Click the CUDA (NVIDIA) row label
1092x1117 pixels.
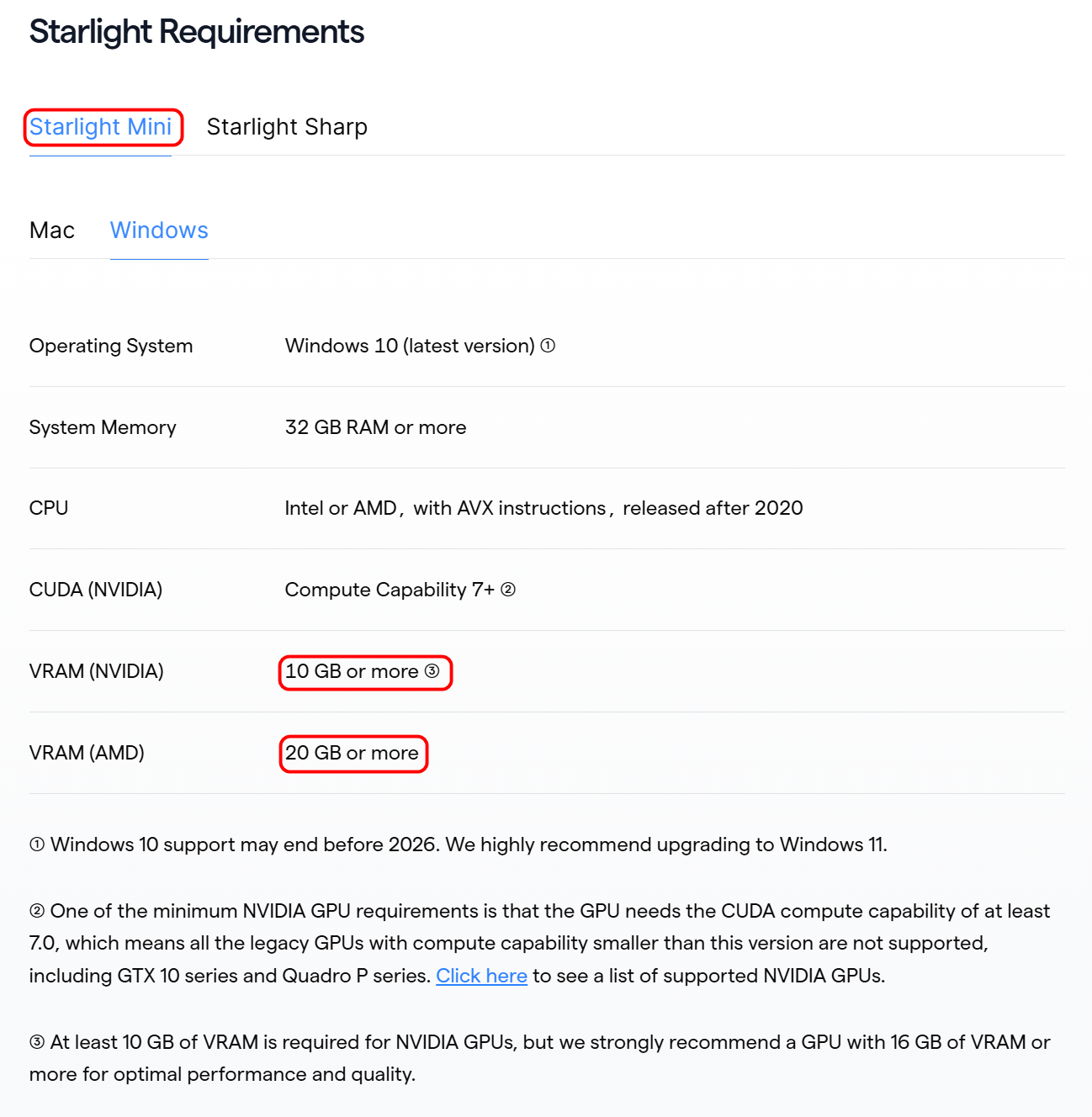pos(96,590)
